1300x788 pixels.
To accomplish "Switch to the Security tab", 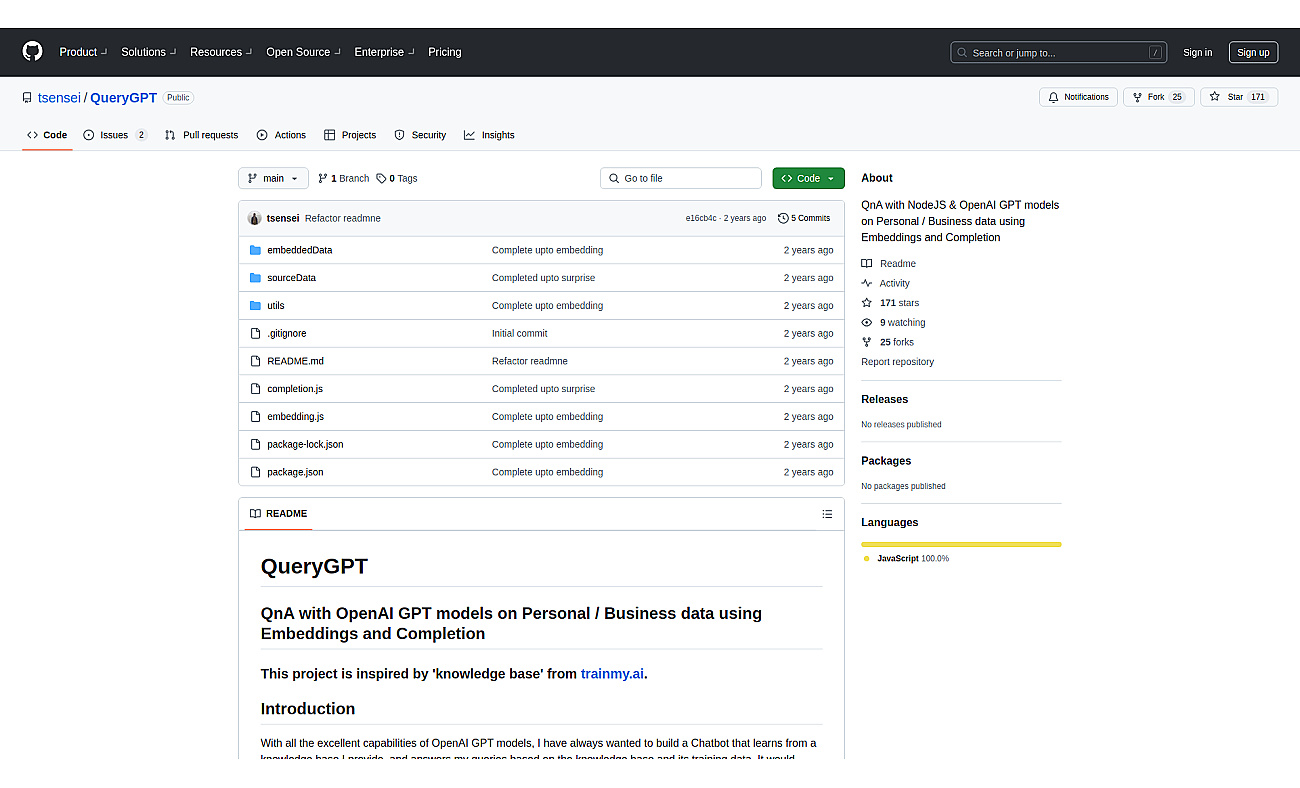I will pos(420,135).
